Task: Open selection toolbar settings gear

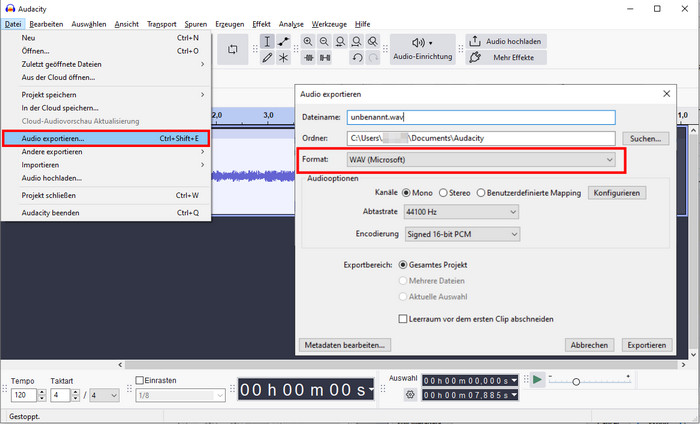Action: 410,395
